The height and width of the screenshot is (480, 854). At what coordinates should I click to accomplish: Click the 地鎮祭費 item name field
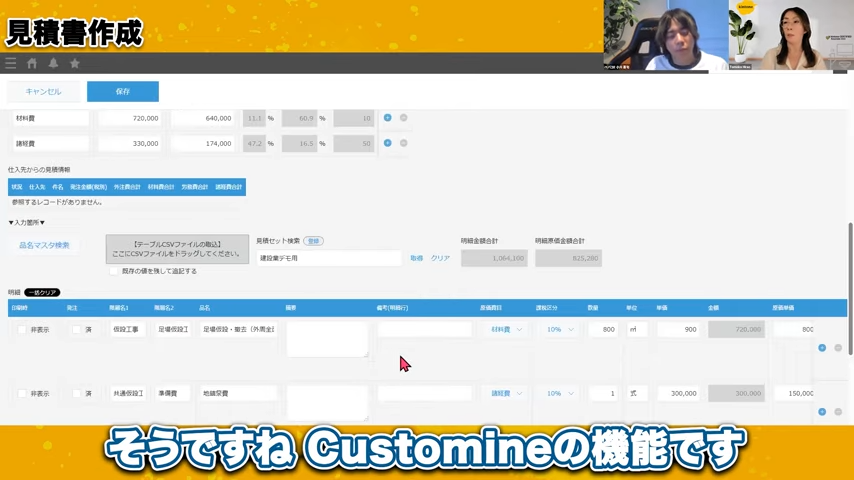tap(239, 393)
